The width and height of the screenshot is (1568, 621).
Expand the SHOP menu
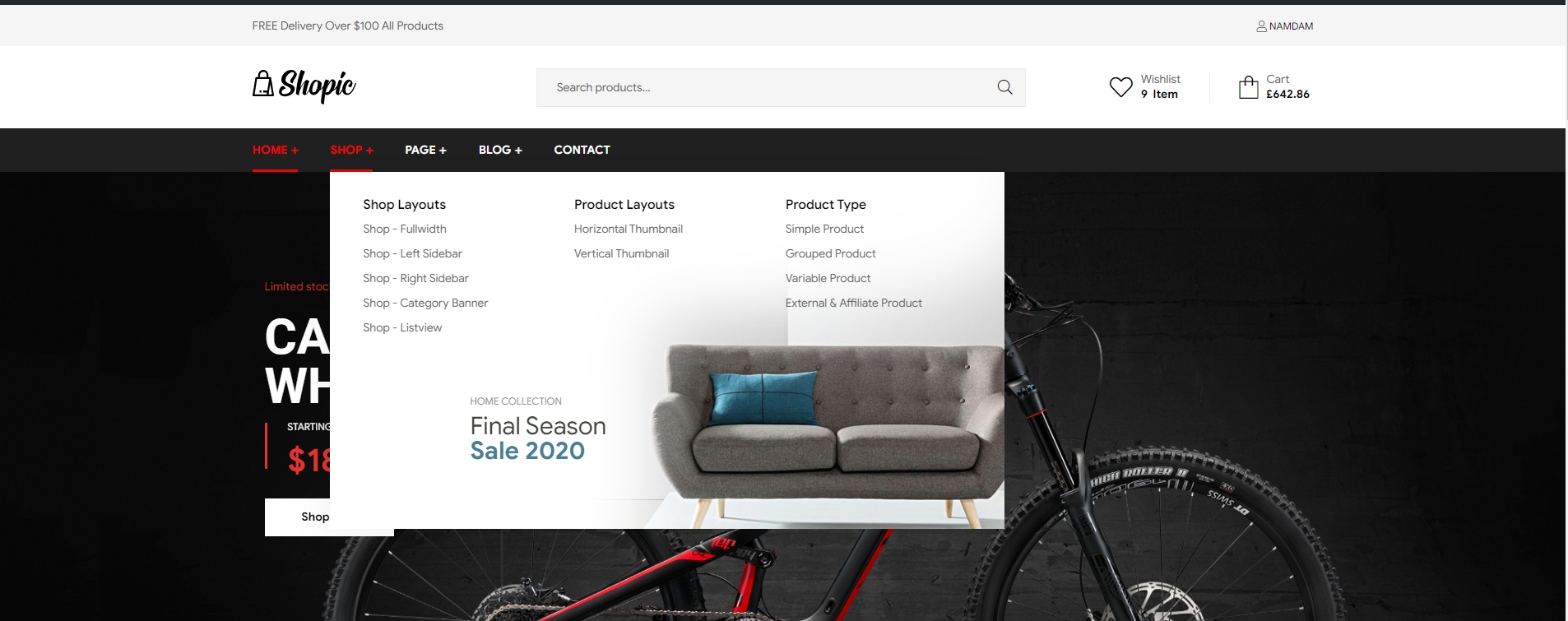point(351,150)
